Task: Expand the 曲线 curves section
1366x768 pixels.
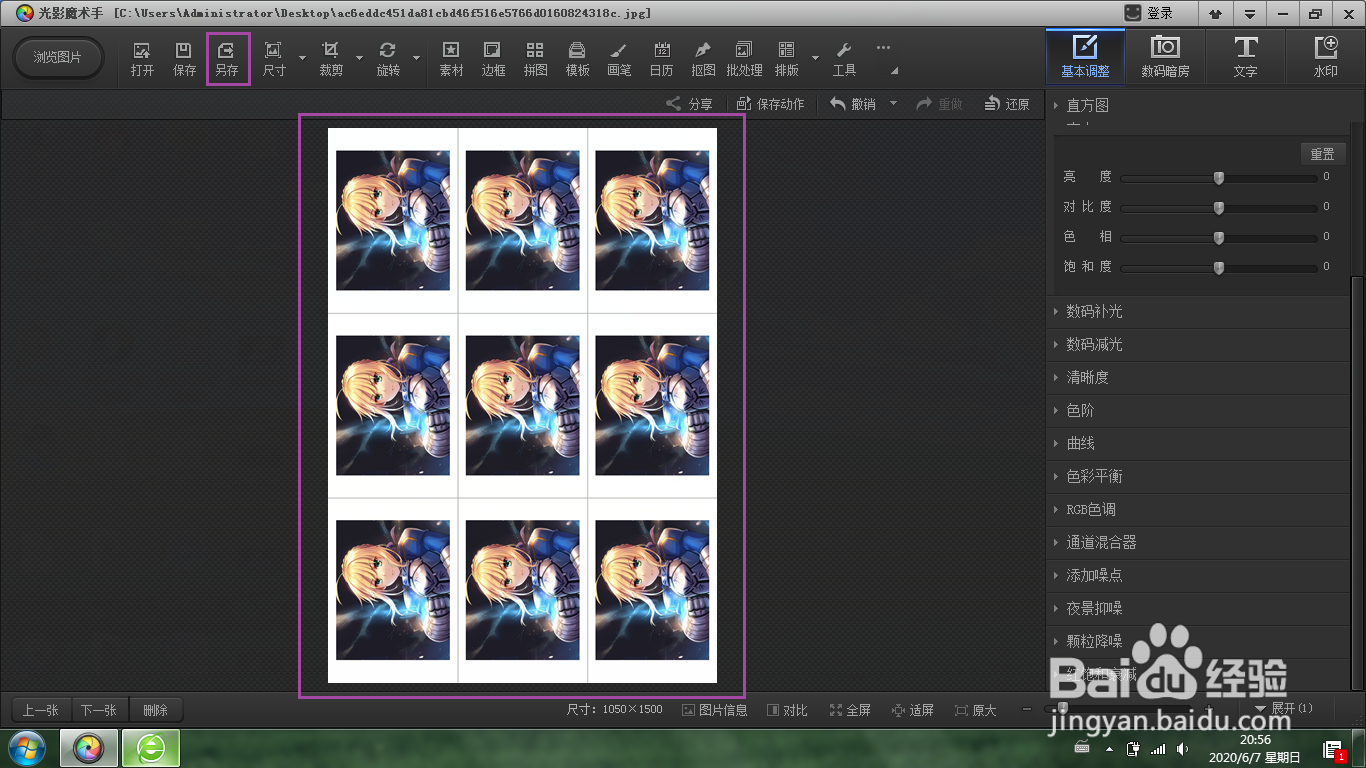Action: click(1198, 444)
